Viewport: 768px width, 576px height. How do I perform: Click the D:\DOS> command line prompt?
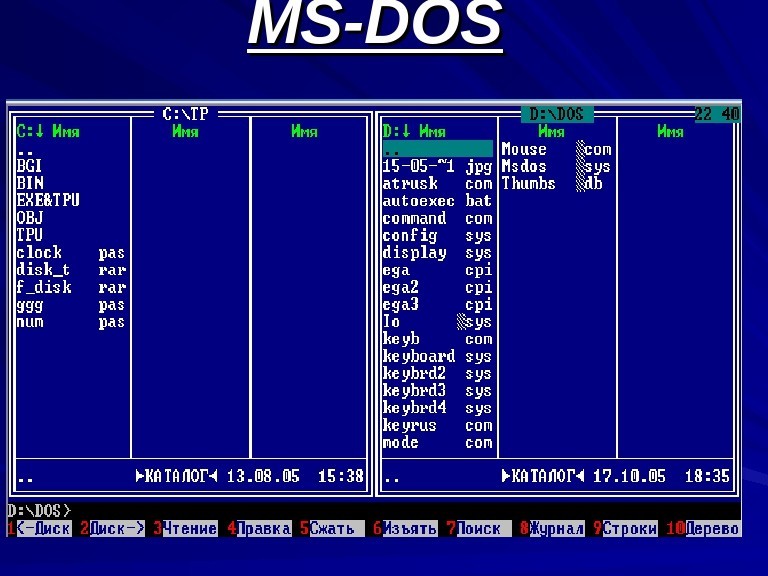(x=39, y=511)
